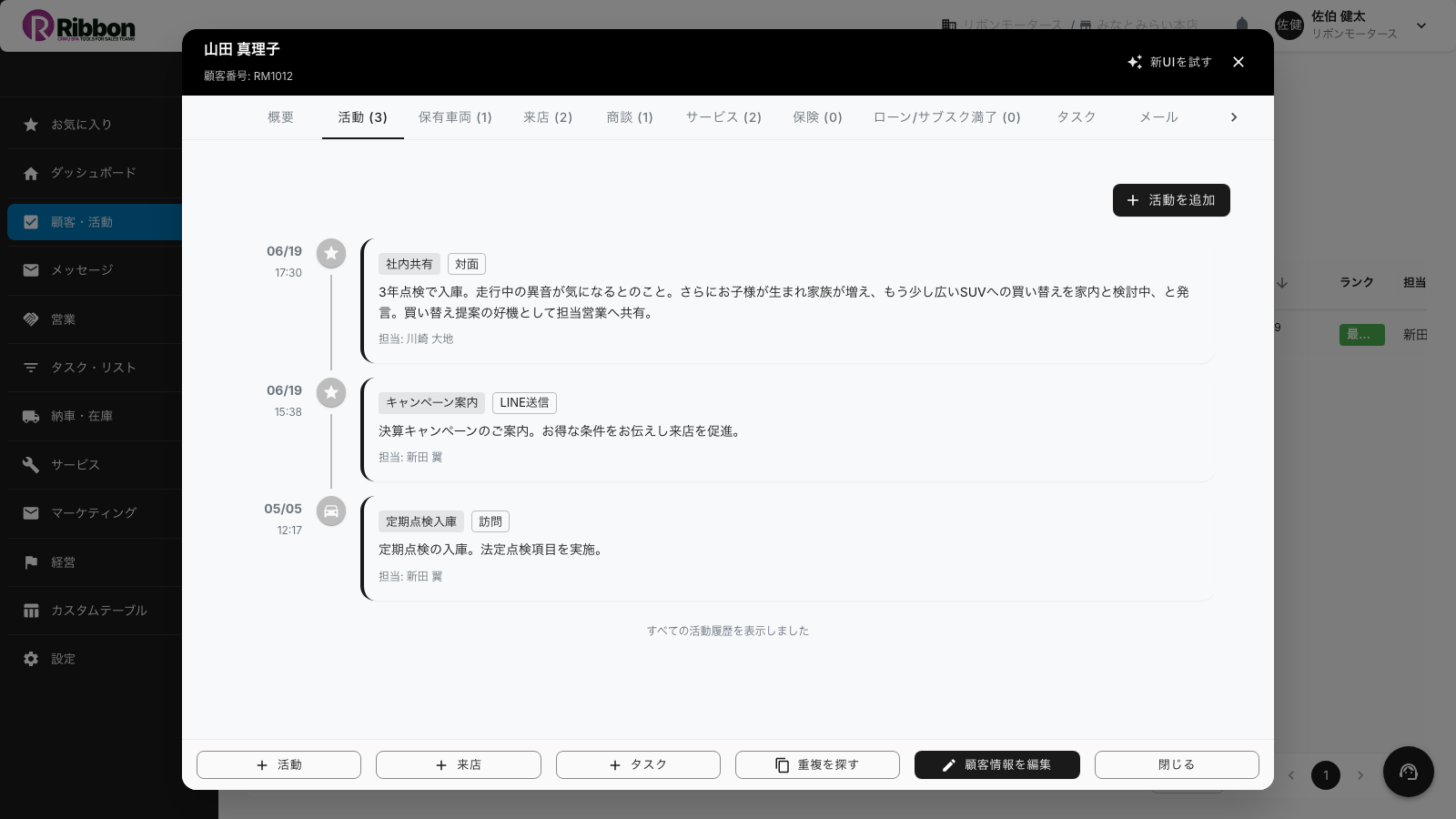1456x819 pixels.
Task: Click the Ribbon logo
Action: pos(79,26)
